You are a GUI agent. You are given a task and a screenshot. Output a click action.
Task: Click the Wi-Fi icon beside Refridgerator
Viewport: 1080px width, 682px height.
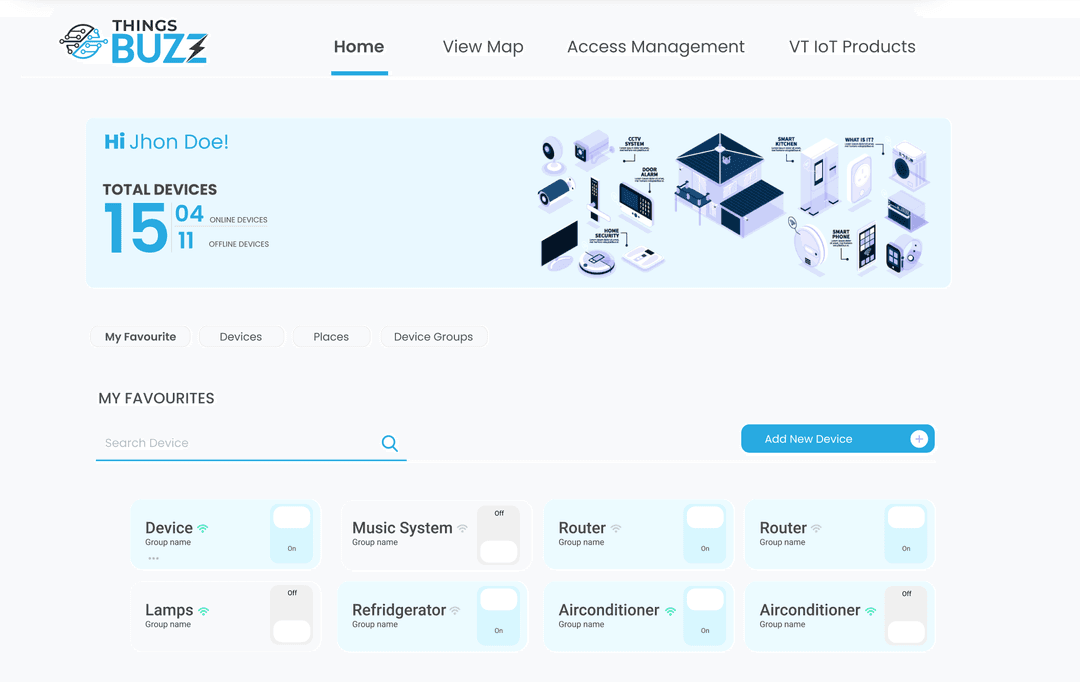click(455, 610)
